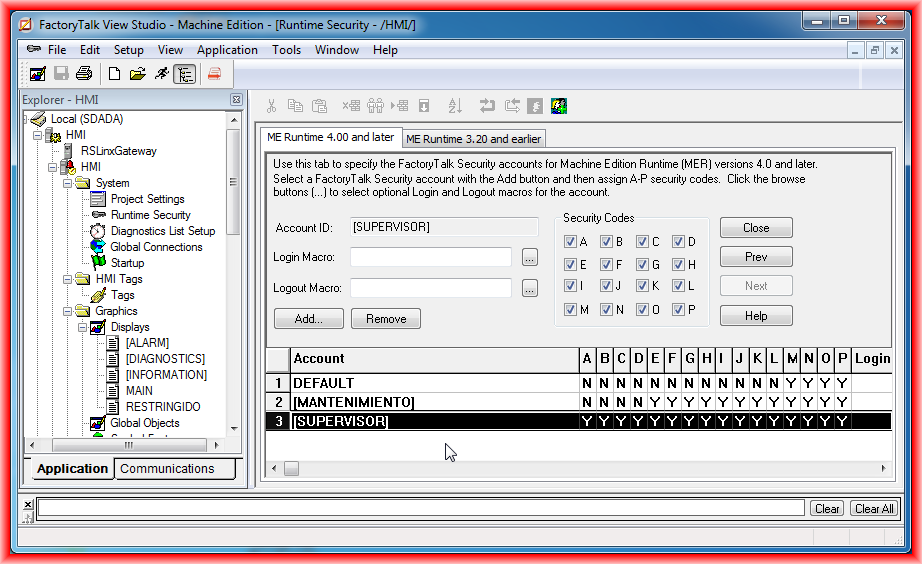The width and height of the screenshot is (922, 564).
Task: Switch to ME Runtime 3.20 and earlier tab
Action: [x=474, y=139]
